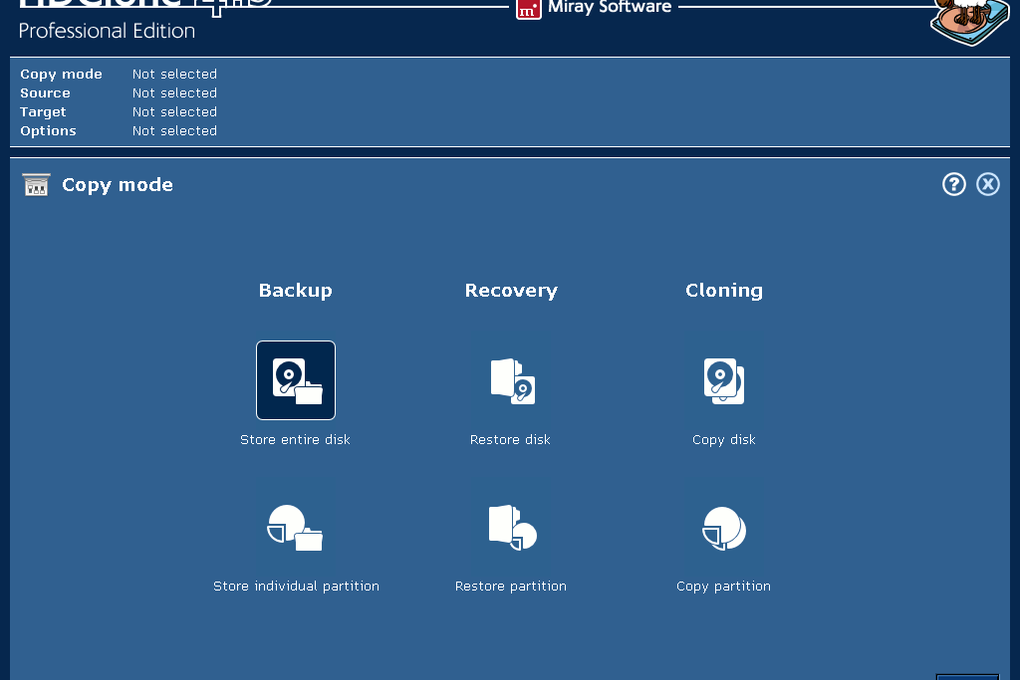Click Not selected value beside Copy mode row
Viewport: 1020px width, 680px height.
coord(174,74)
